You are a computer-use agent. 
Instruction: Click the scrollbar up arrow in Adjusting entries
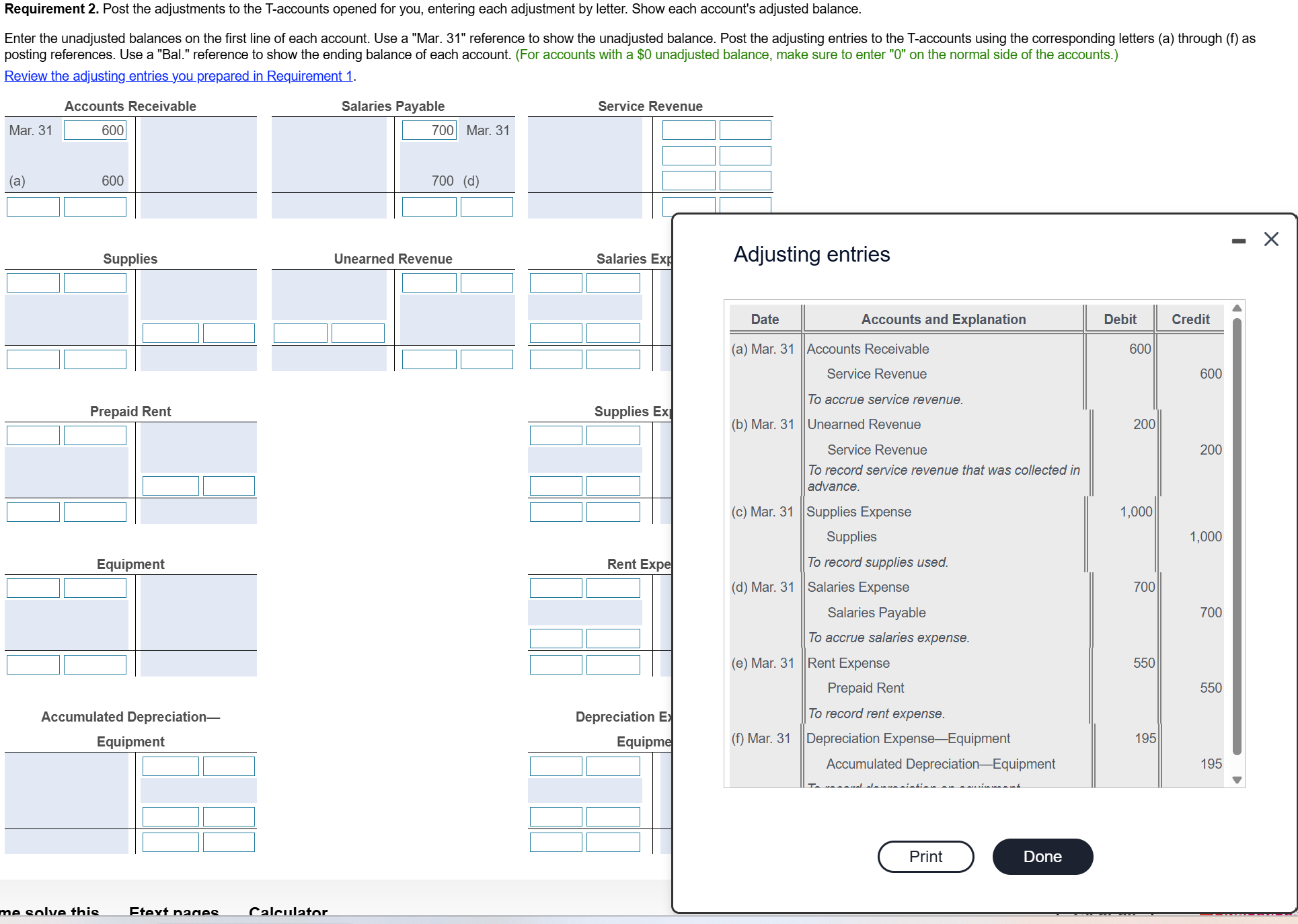click(x=1237, y=309)
